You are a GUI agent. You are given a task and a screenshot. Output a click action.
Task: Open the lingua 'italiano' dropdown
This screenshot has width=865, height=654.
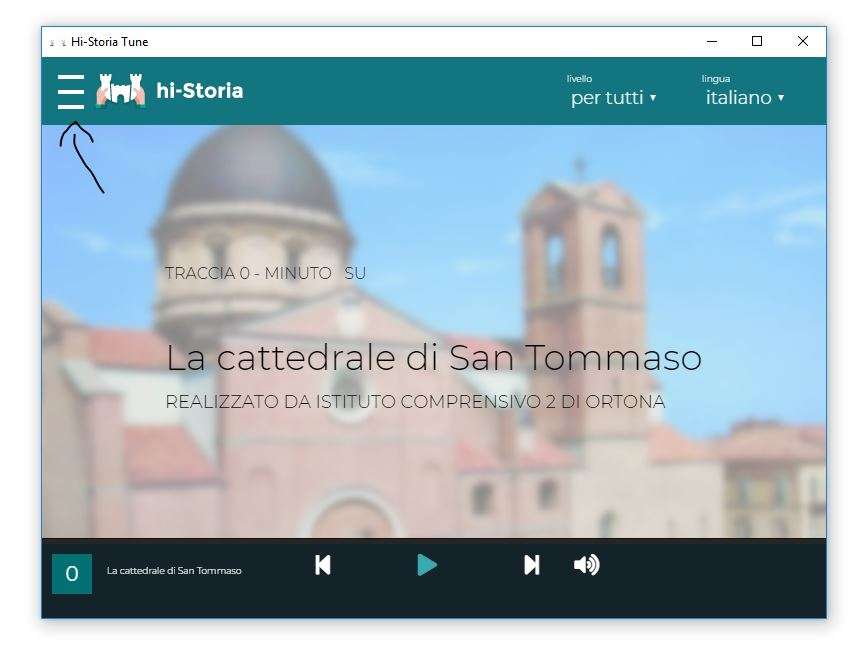745,98
